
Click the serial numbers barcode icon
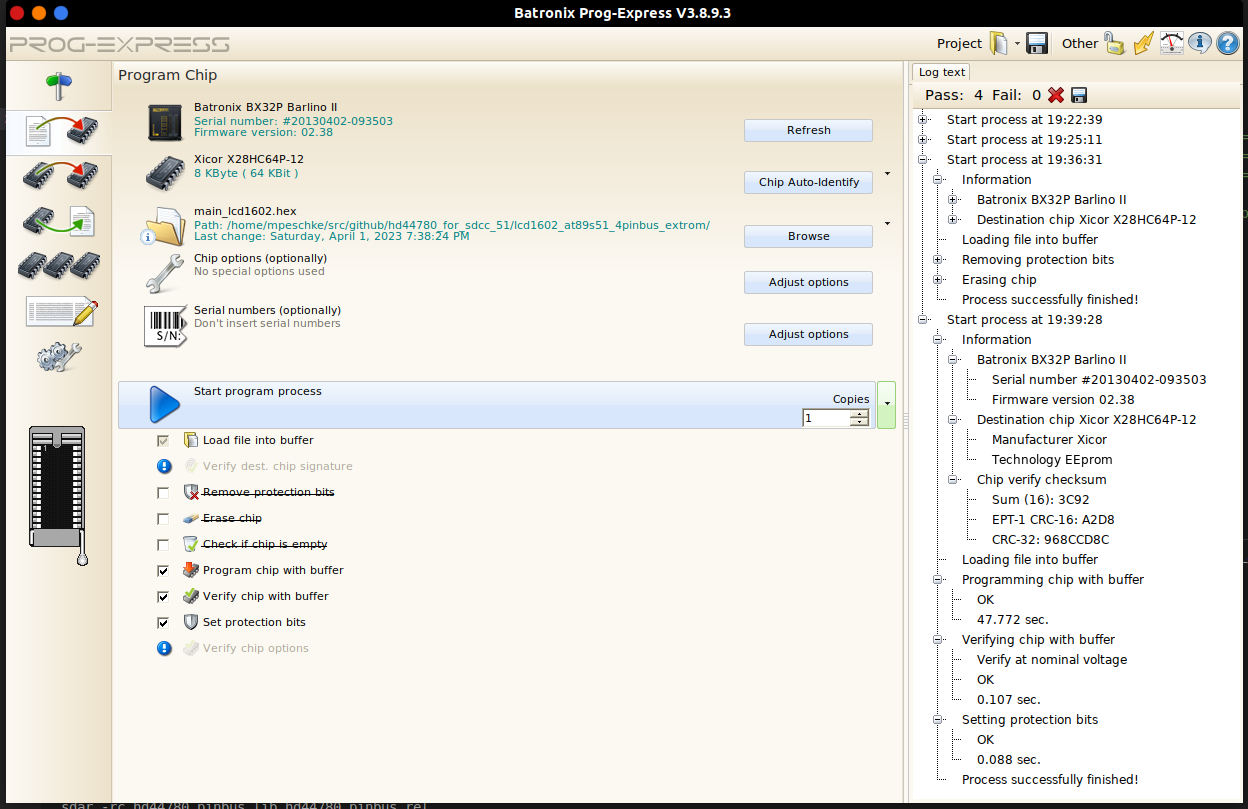pos(165,326)
